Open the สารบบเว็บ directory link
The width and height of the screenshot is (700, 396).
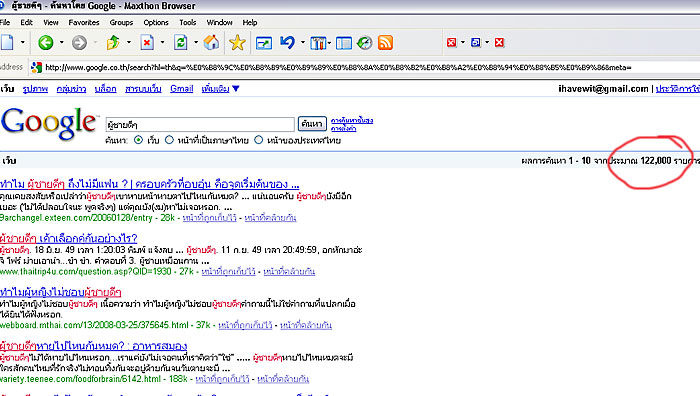click(x=143, y=88)
